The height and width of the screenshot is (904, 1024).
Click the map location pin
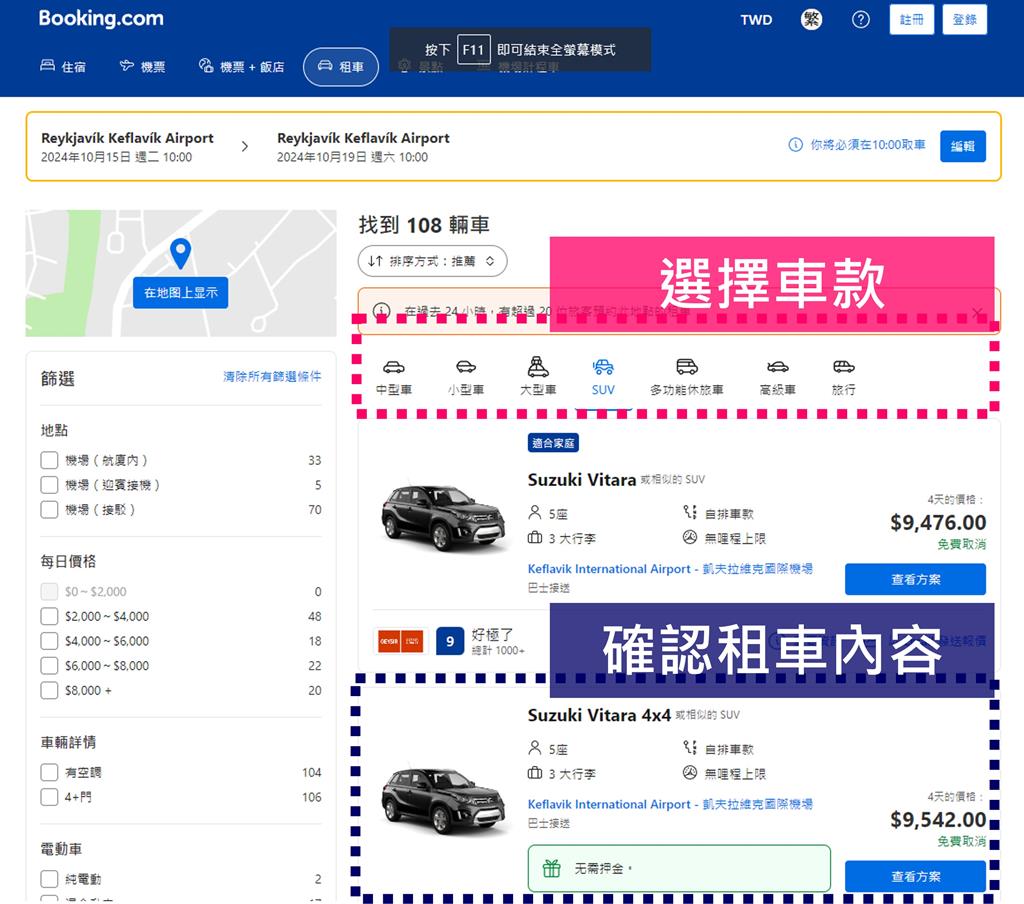pyautogui.click(x=180, y=253)
